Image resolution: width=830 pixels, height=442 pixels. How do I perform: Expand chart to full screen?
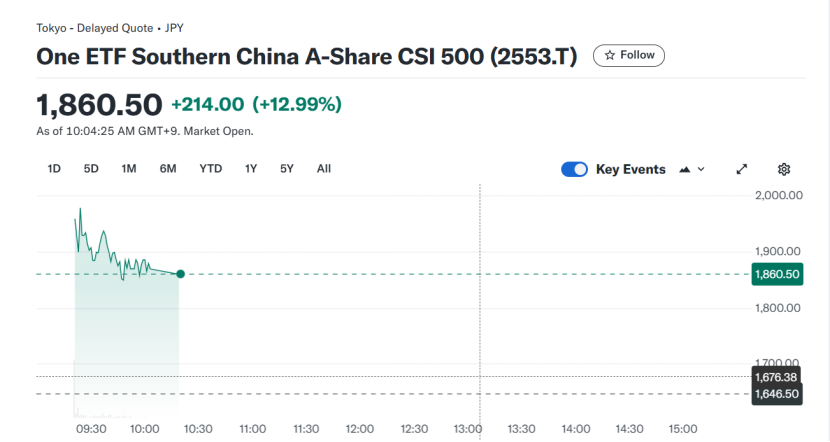(742, 169)
